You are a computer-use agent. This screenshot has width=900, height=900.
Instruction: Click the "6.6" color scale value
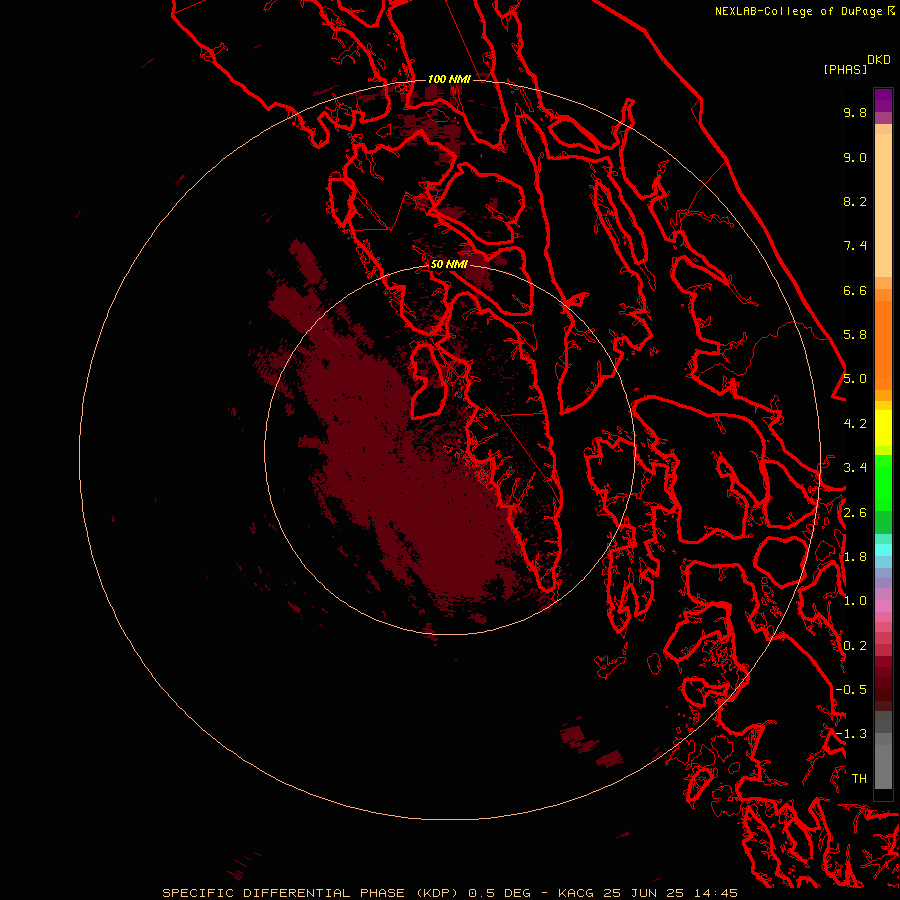click(x=855, y=290)
